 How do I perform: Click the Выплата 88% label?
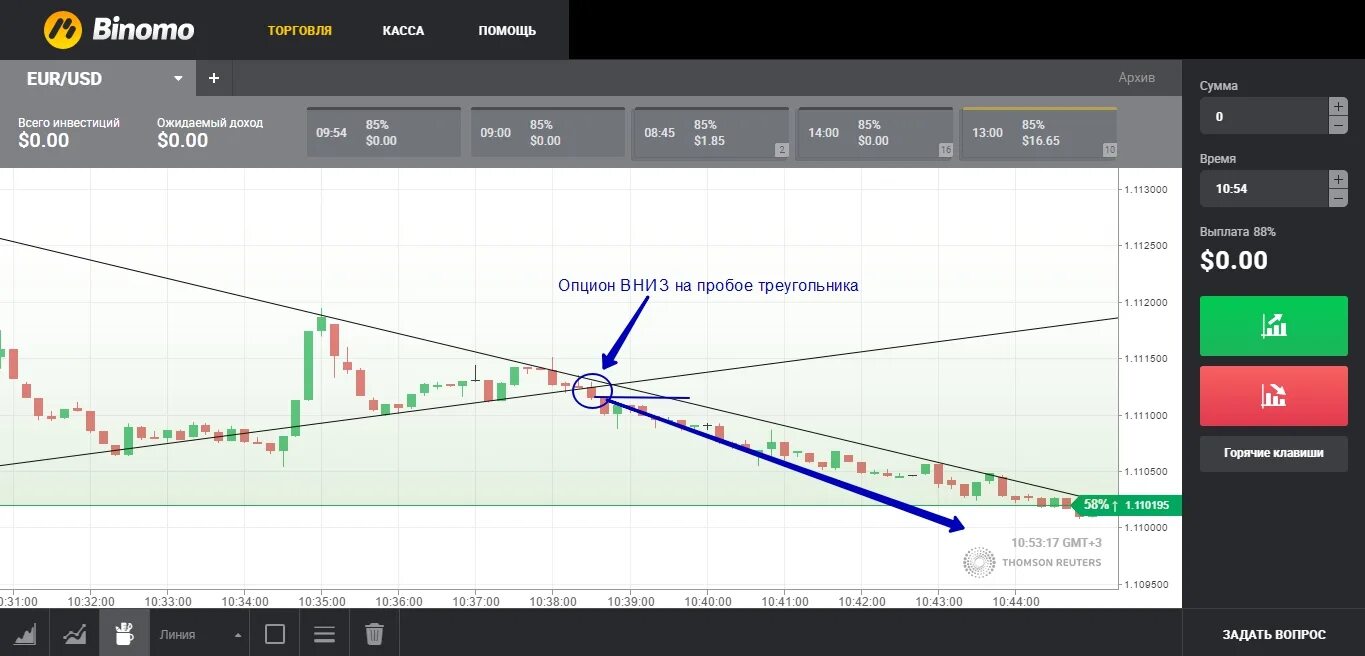click(1238, 232)
